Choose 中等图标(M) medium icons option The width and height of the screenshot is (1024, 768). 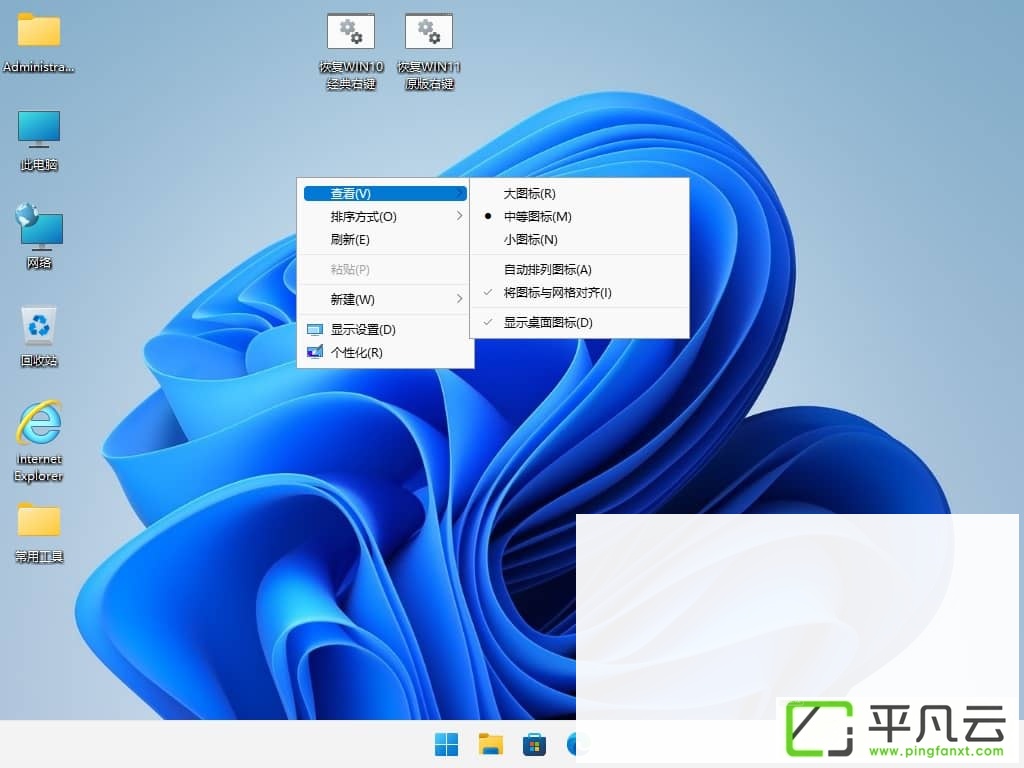[579, 216]
